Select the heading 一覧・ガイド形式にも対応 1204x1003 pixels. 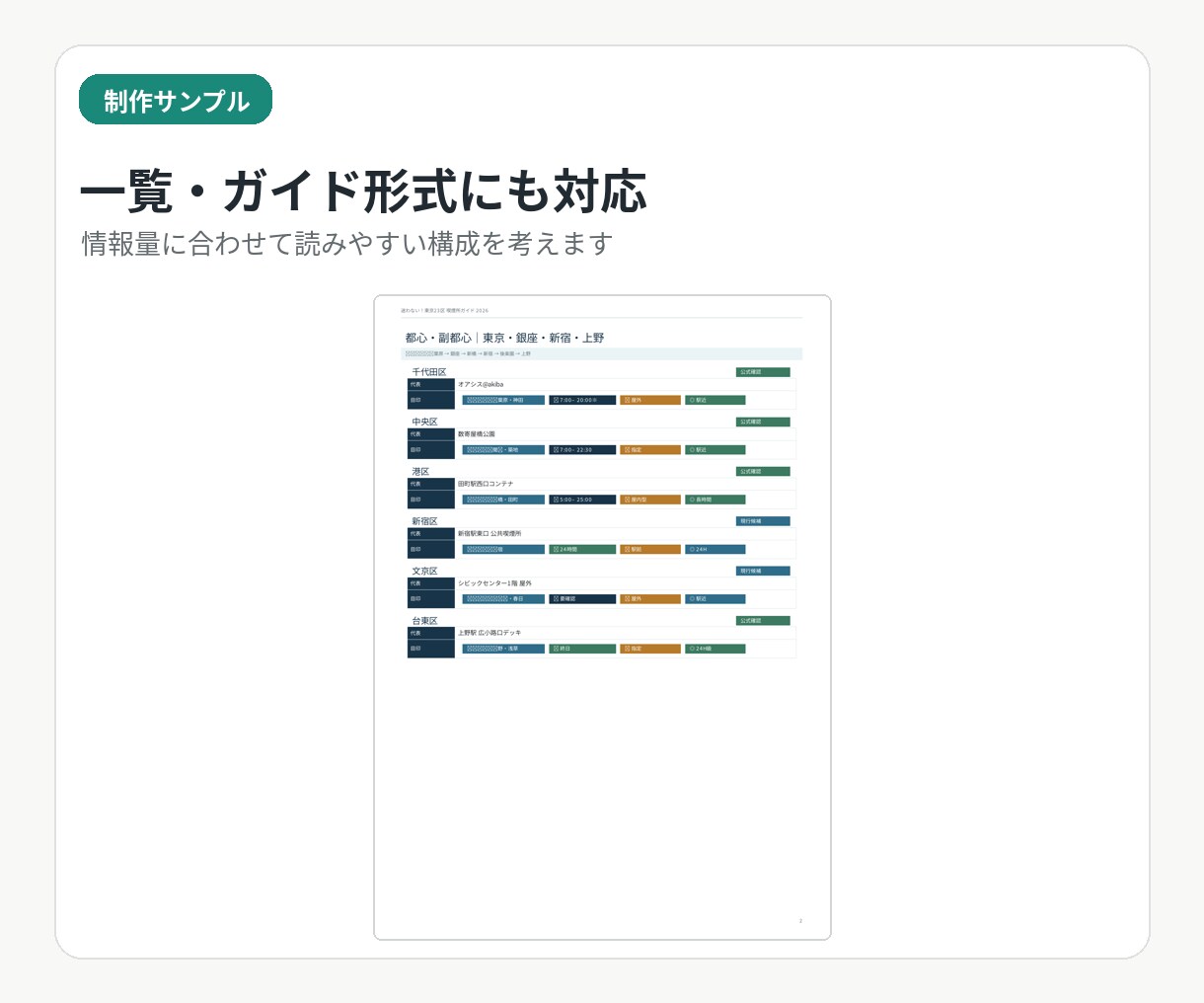(x=363, y=192)
